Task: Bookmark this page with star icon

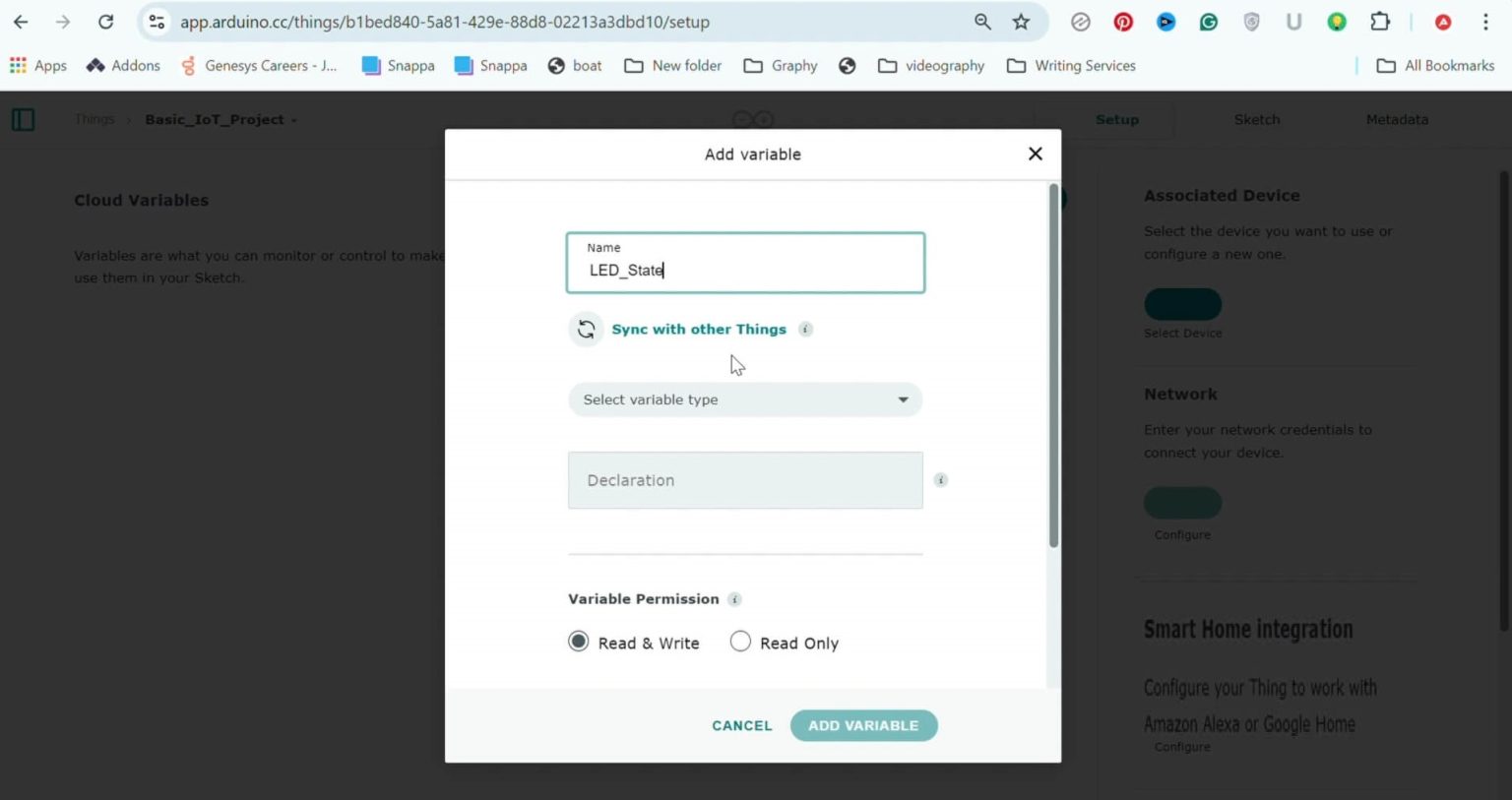Action: [1021, 22]
